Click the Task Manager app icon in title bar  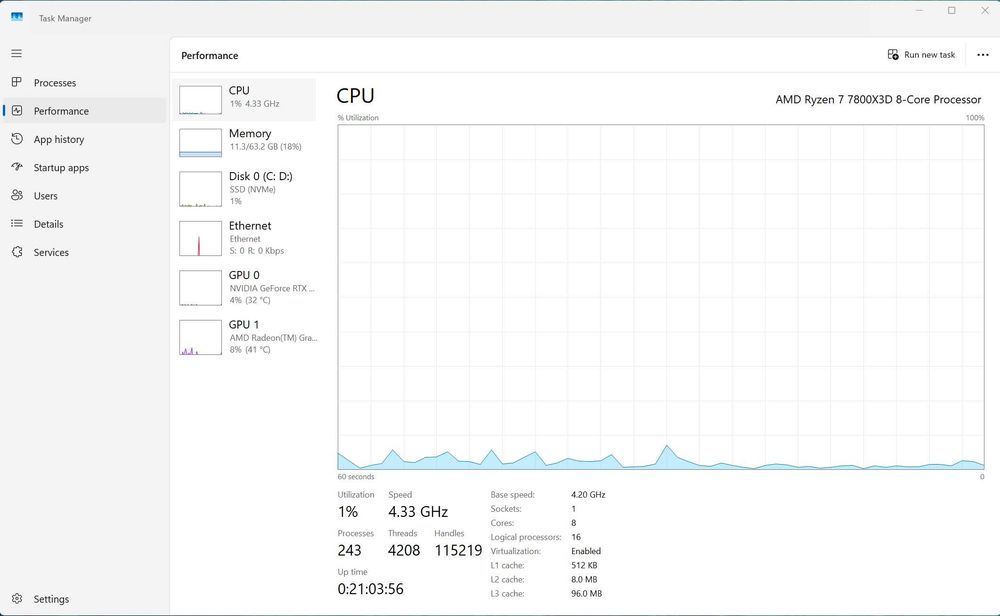17,17
